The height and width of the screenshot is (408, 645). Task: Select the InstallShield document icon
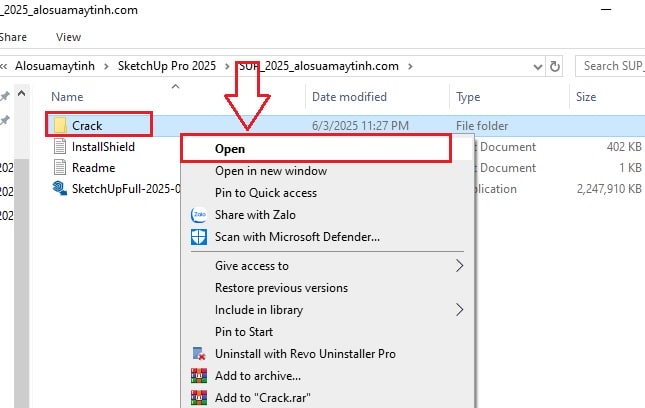click(x=60, y=146)
